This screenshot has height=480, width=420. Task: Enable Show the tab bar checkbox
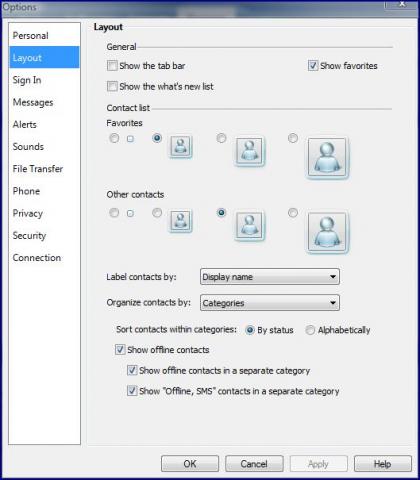[112, 66]
